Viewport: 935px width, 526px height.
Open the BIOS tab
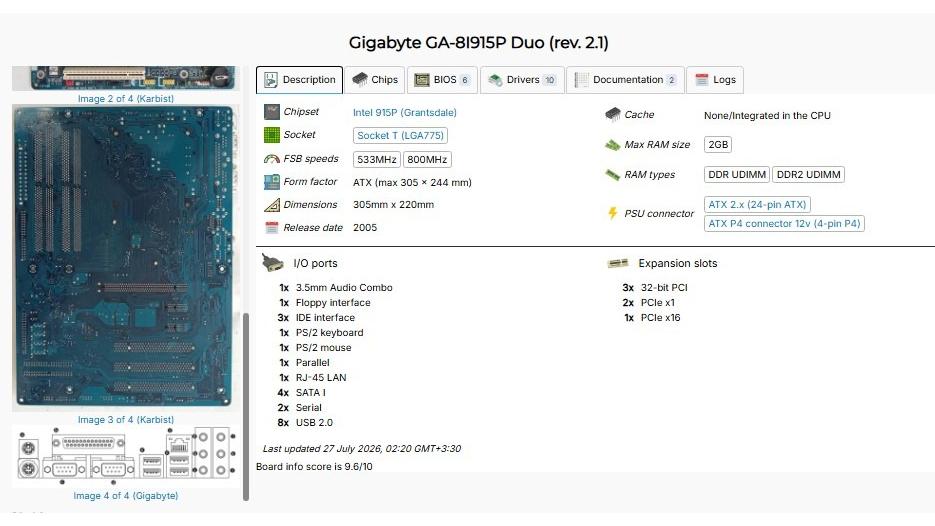442,80
